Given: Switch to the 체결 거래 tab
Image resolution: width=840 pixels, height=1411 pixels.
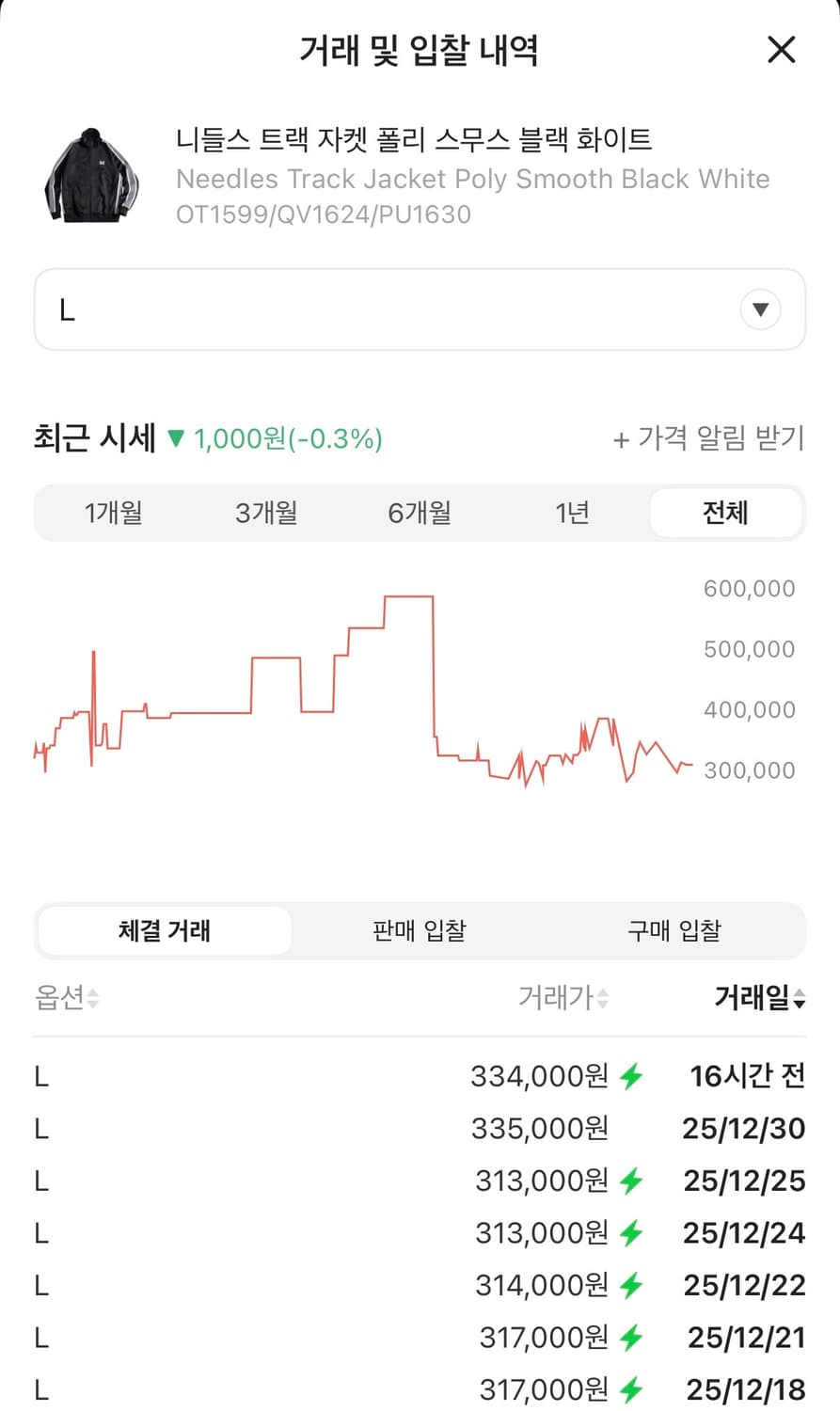Looking at the screenshot, I should coord(165,930).
